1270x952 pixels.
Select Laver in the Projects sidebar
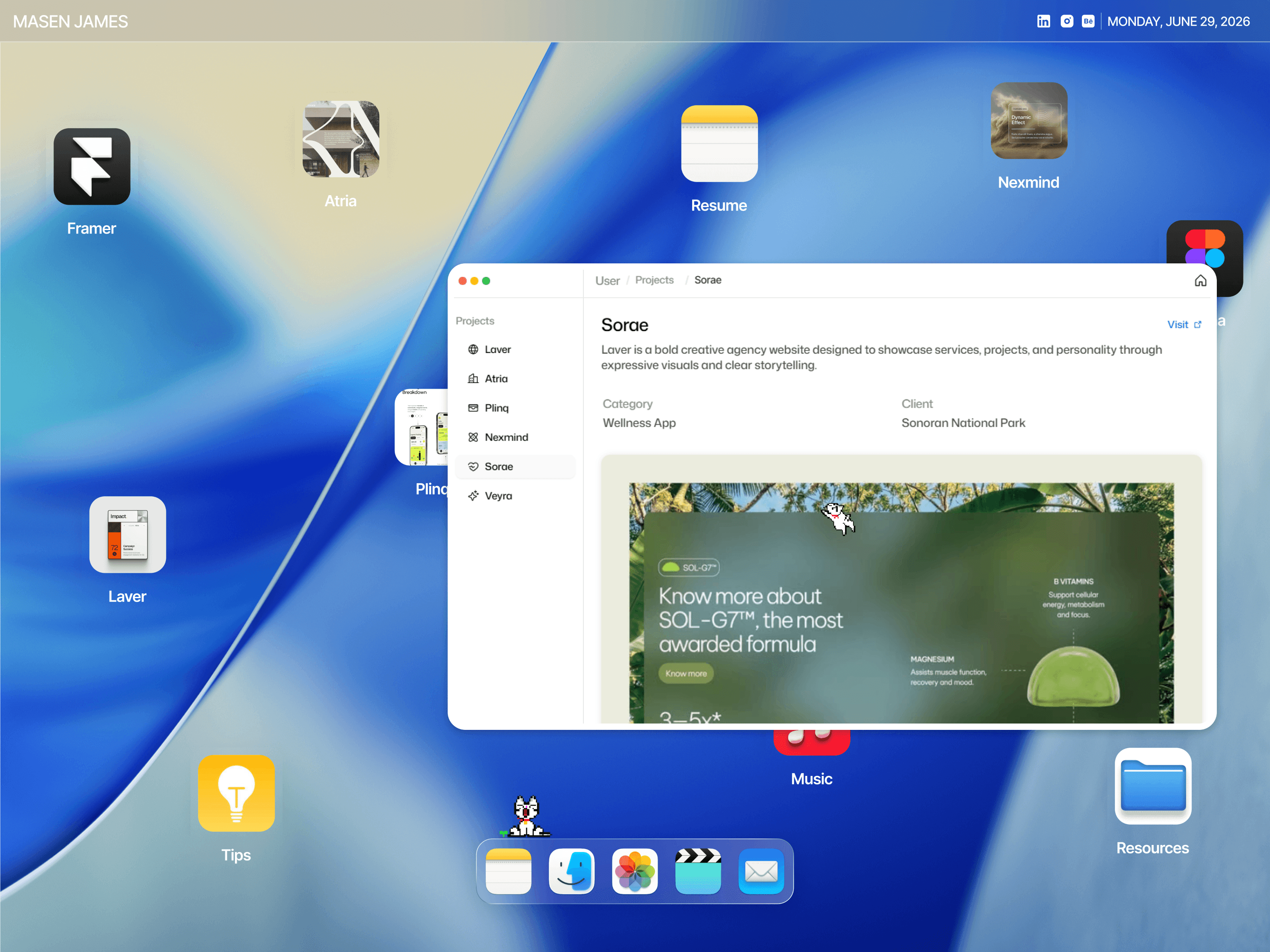click(515, 349)
